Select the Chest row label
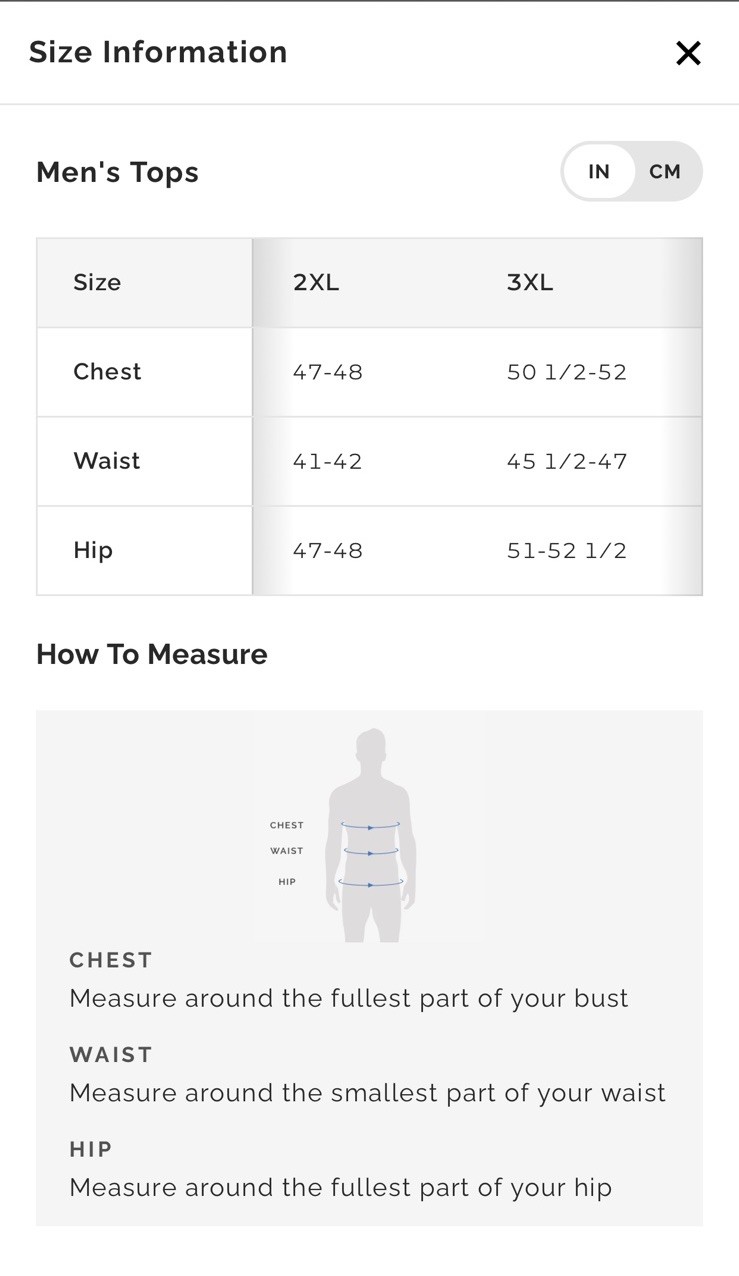This screenshot has width=739, height=1276. coord(107,372)
